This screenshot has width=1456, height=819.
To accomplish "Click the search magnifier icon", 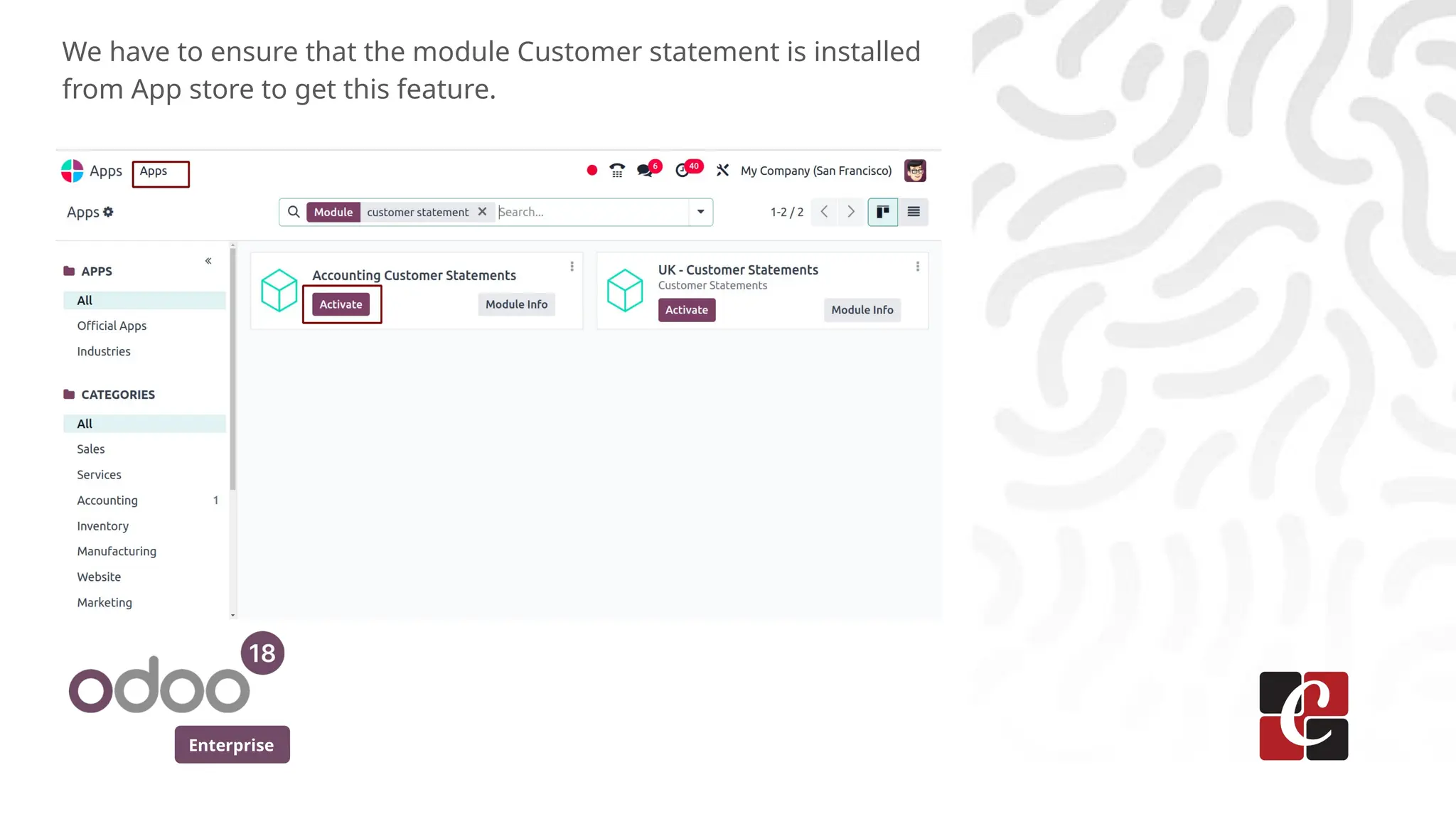I will click(294, 212).
